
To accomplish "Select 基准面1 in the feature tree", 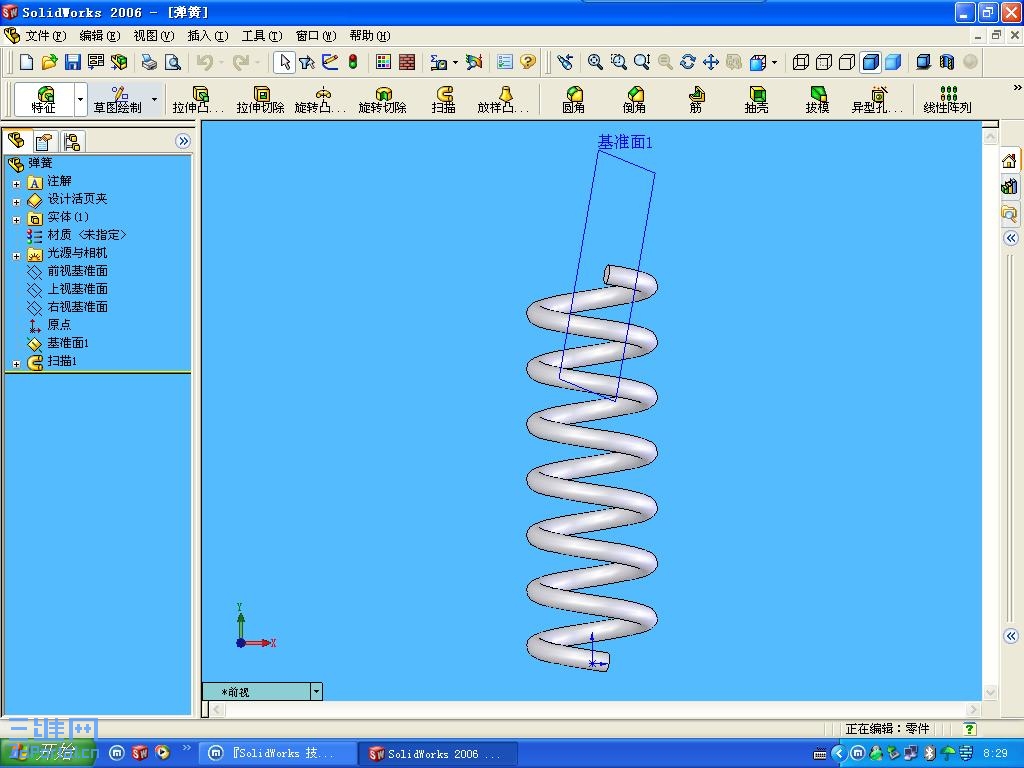I will click(68, 343).
